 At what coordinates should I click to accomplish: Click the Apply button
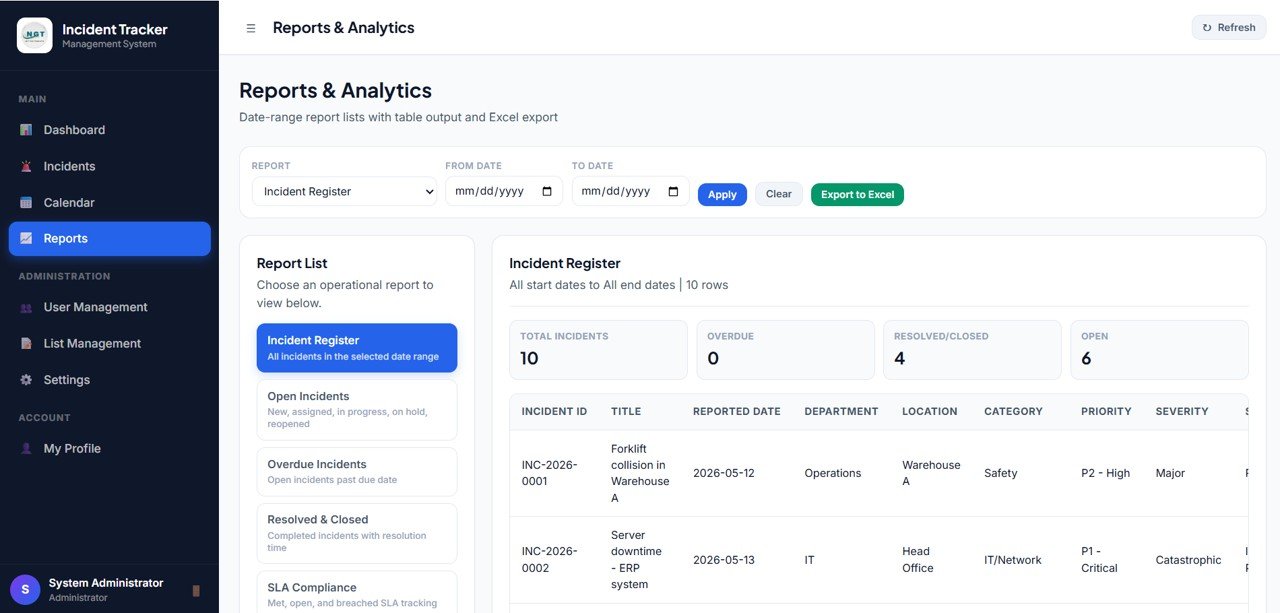pyautogui.click(x=722, y=195)
